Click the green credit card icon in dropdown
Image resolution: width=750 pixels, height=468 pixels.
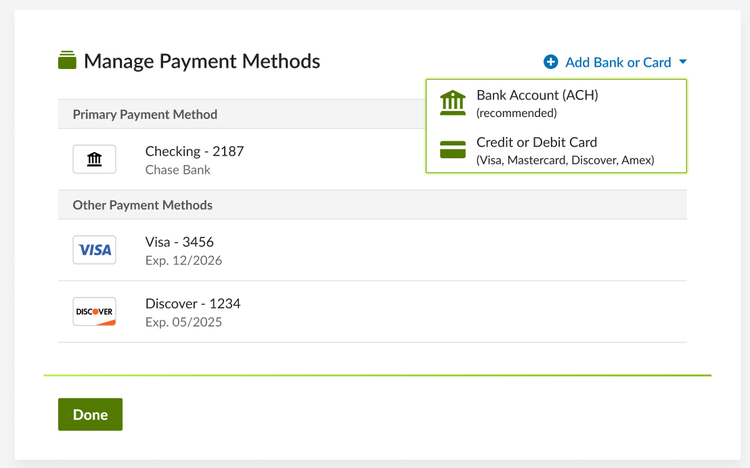tap(452, 149)
